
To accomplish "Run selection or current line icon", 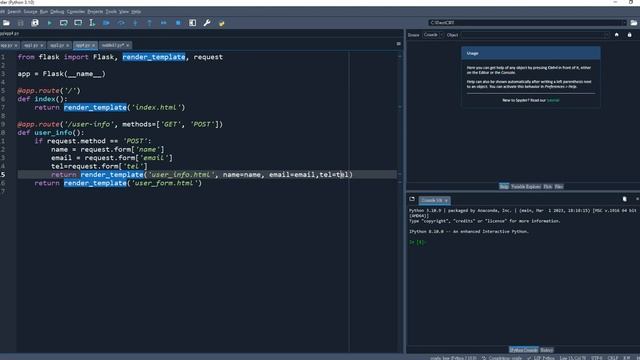I will (92, 23).
